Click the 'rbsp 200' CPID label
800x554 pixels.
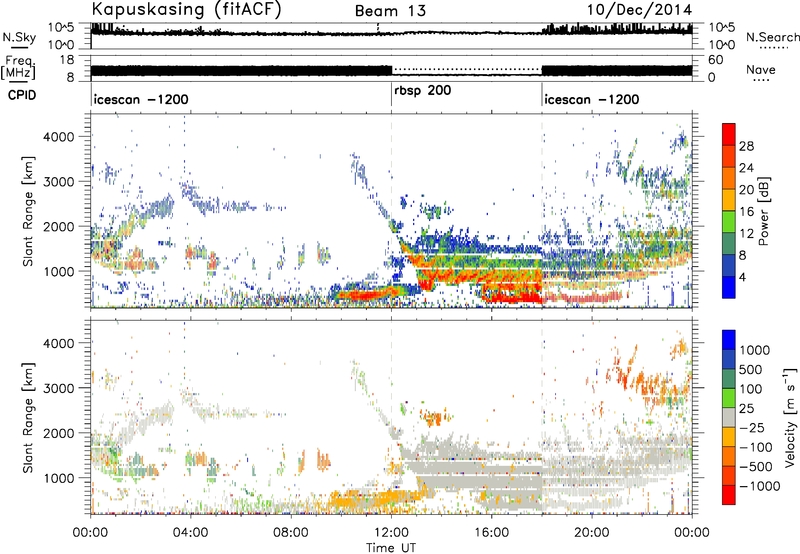[423, 91]
